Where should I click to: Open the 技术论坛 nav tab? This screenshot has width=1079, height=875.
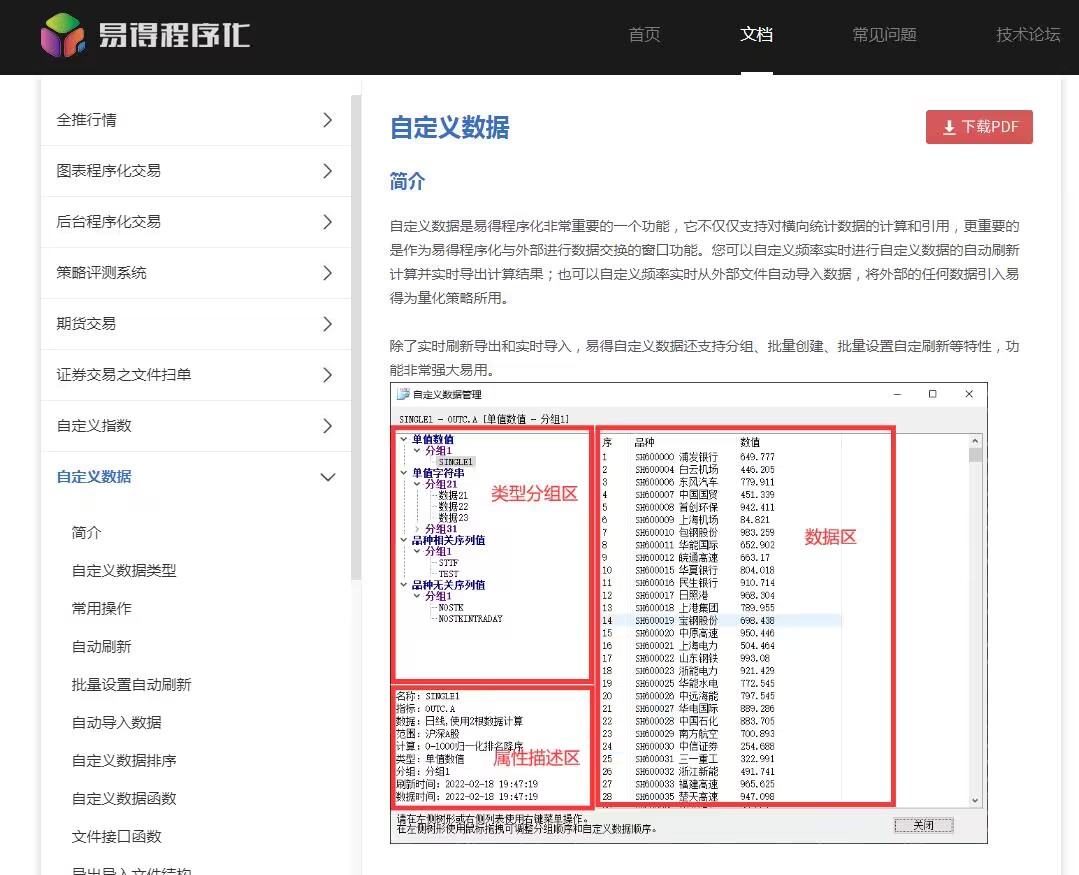[x=1028, y=34]
